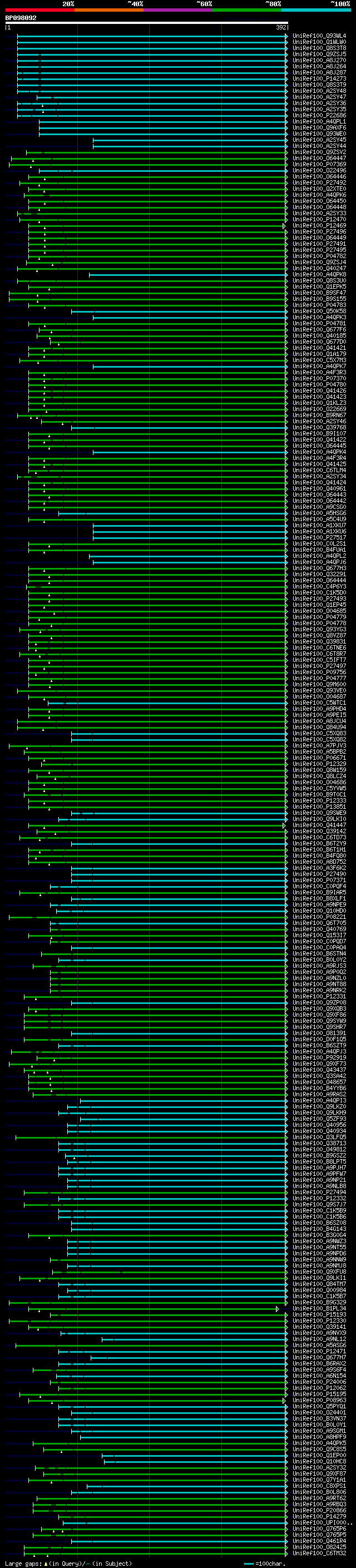356x1568 pixels.
Task: Click the UniRef100_Q41447 label
Action: [319, 825]
